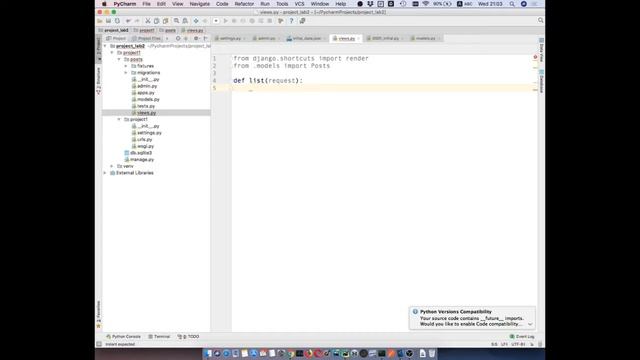640x360 pixels.
Task: Click the Paste icon in toolbar
Action: pyautogui.click(x=165, y=21)
